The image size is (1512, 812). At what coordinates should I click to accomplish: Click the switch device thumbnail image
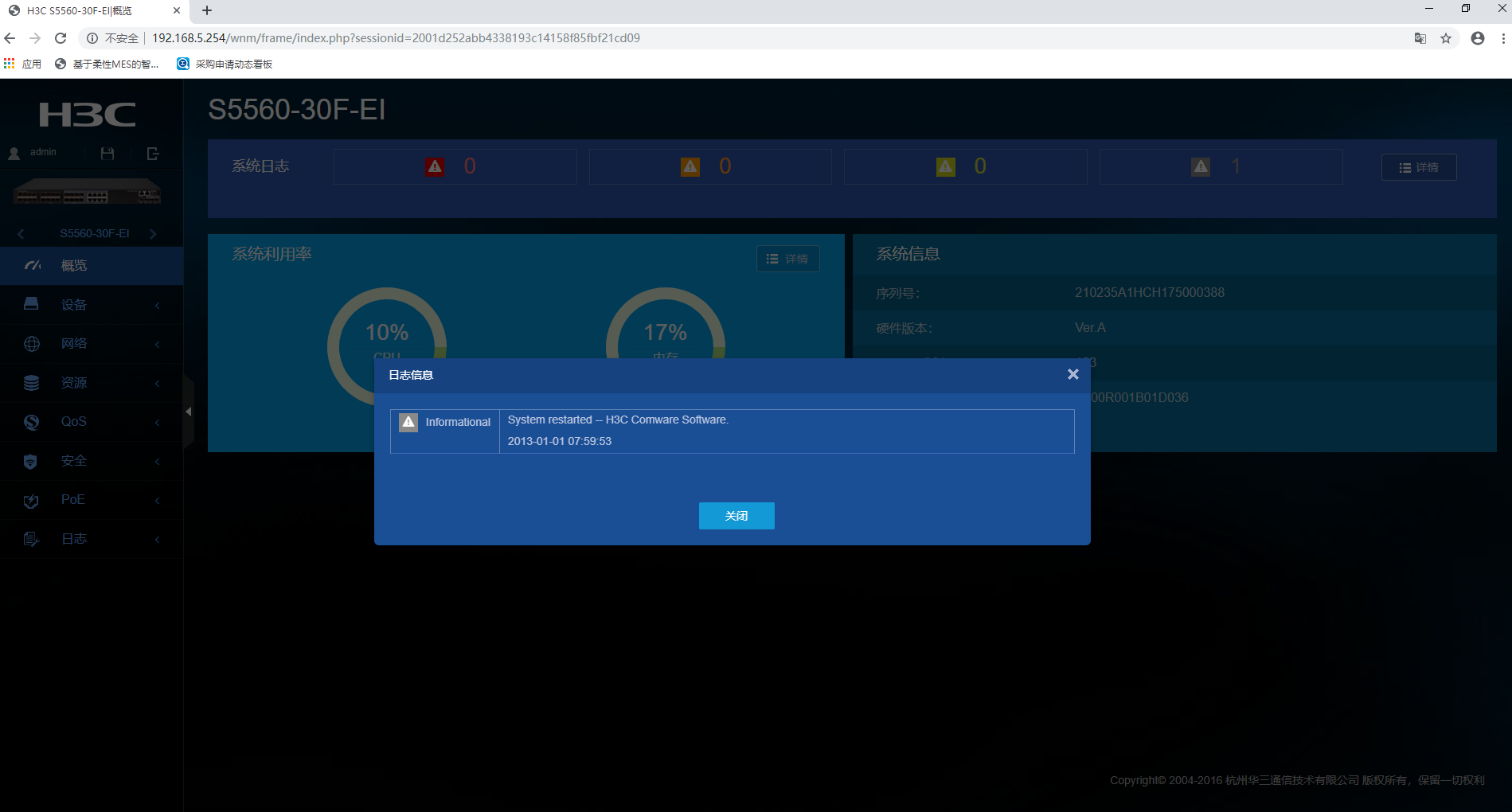[87, 192]
